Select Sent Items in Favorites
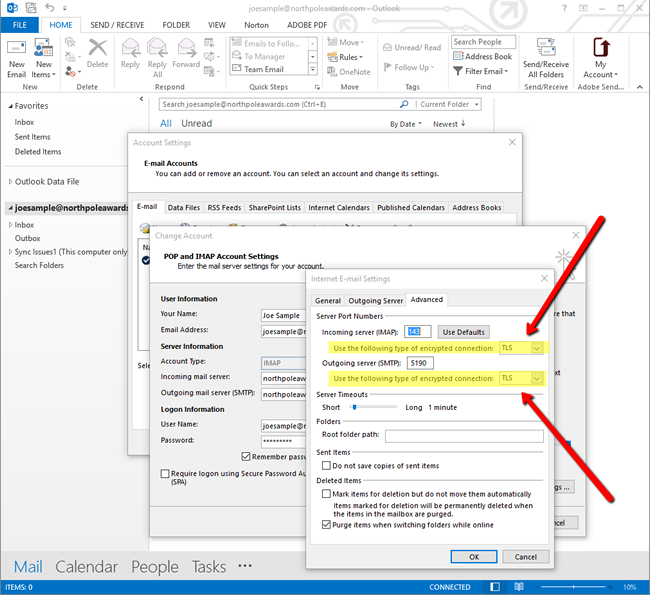 32,137
